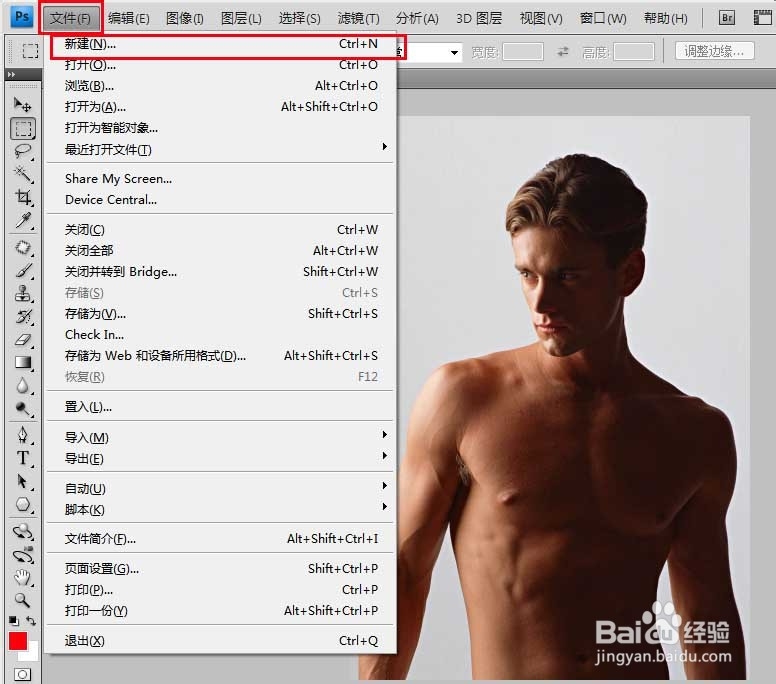Image resolution: width=776 pixels, height=684 pixels.
Task: Select the Eraser tool
Action: click(23, 340)
